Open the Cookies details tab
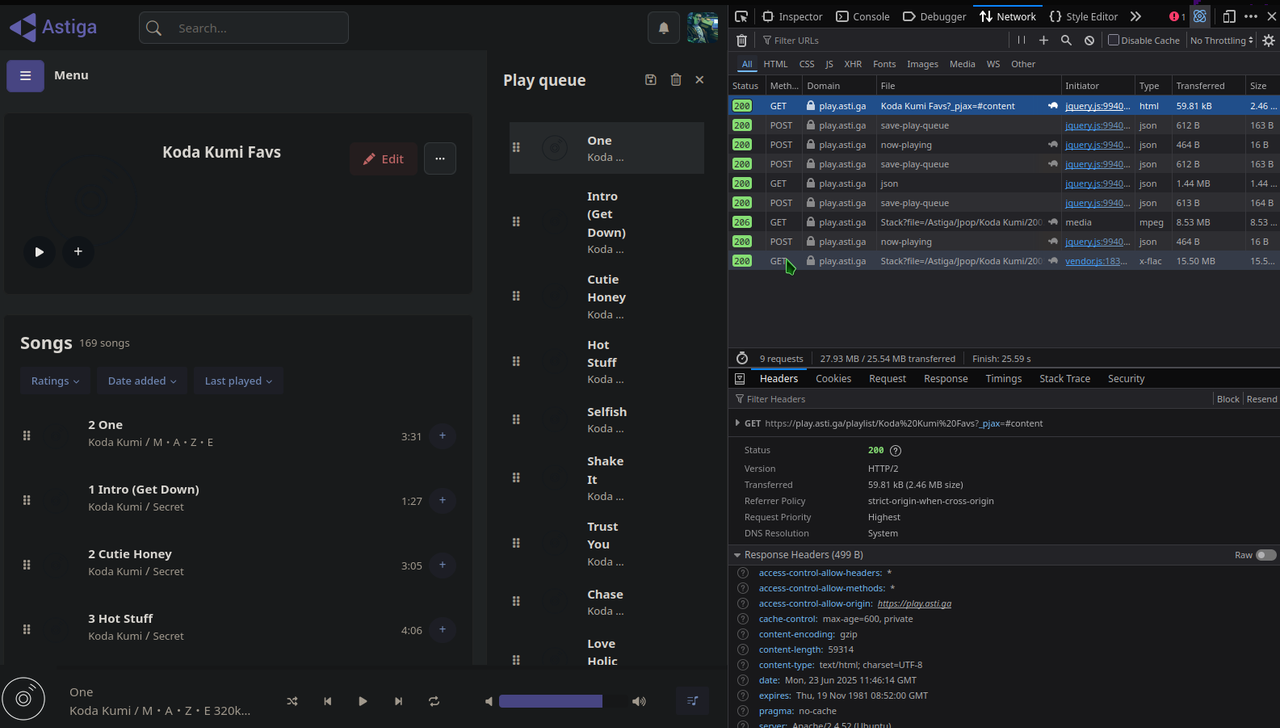The width and height of the screenshot is (1280, 728). coord(833,378)
